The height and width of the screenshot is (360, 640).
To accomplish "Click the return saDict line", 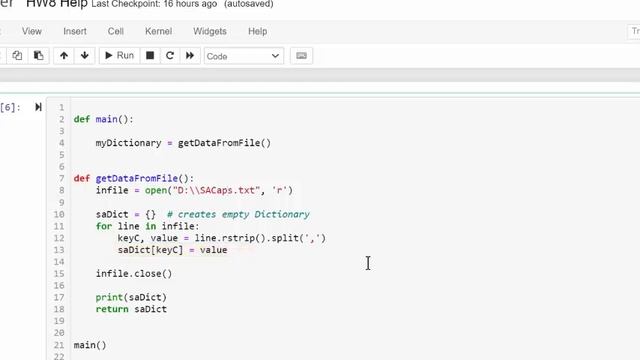I will tap(131, 309).
